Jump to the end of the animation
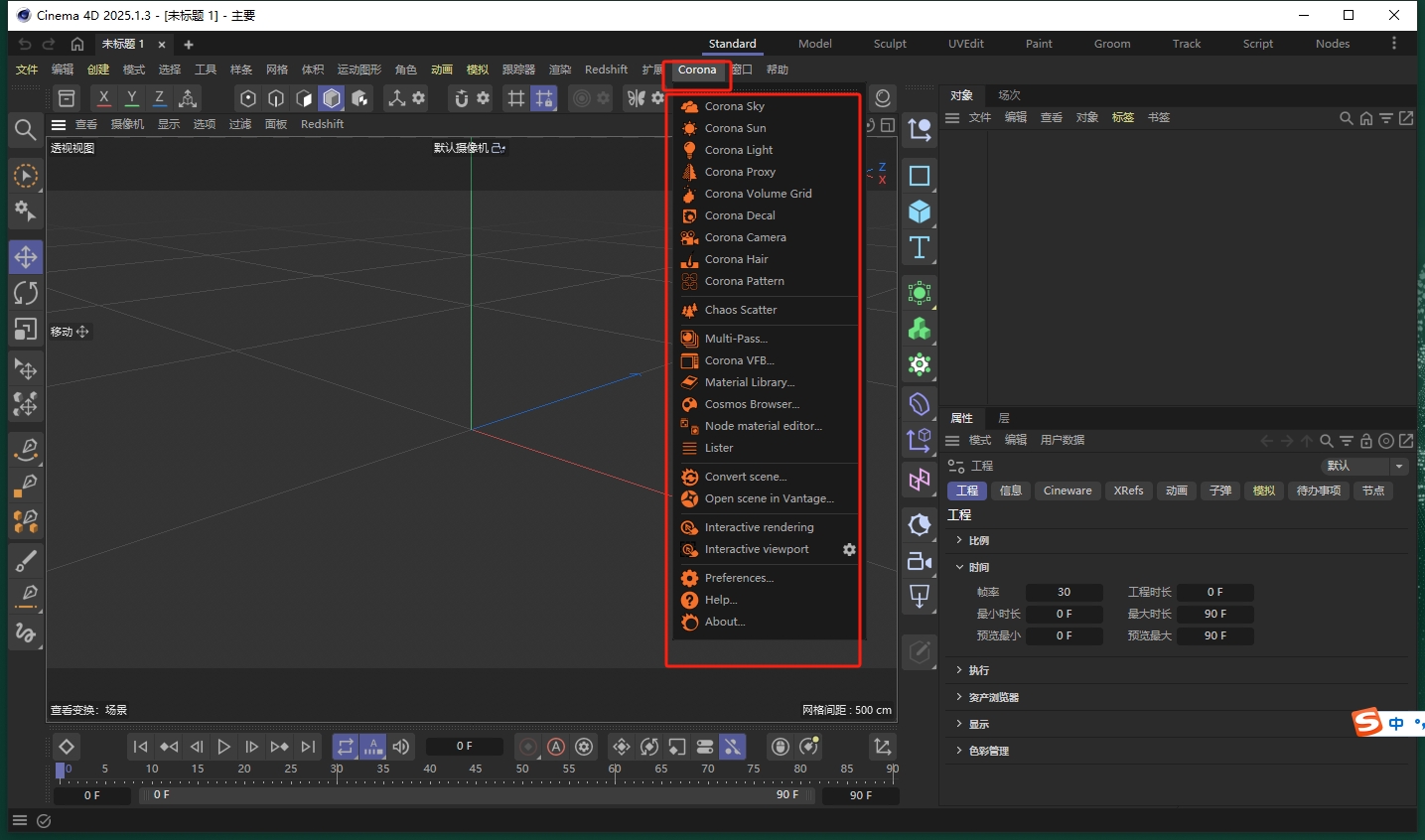 click(309, 747)
